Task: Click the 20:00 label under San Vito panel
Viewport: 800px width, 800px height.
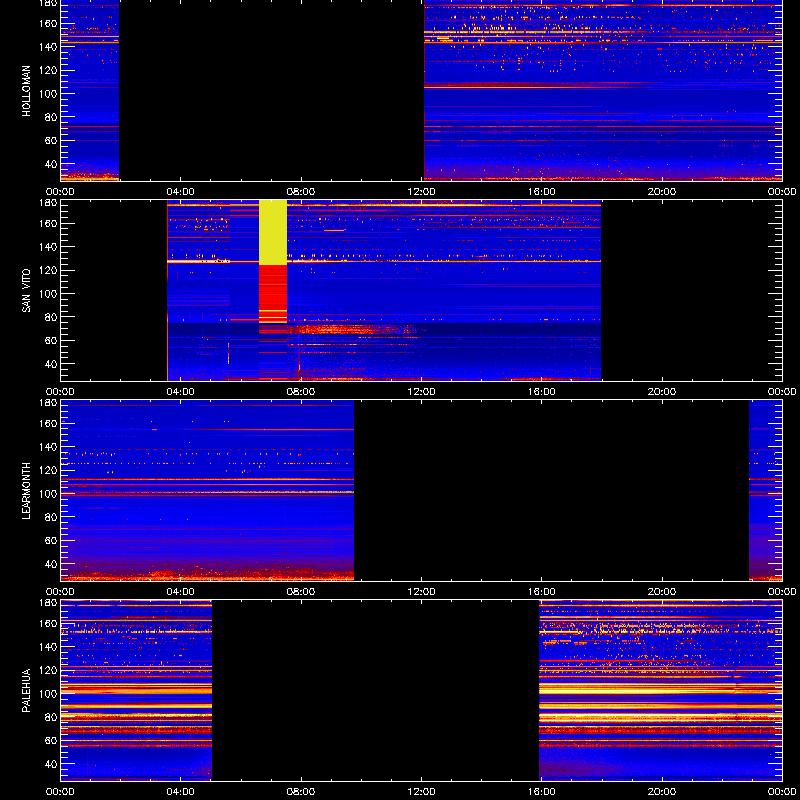Action: 662,392
